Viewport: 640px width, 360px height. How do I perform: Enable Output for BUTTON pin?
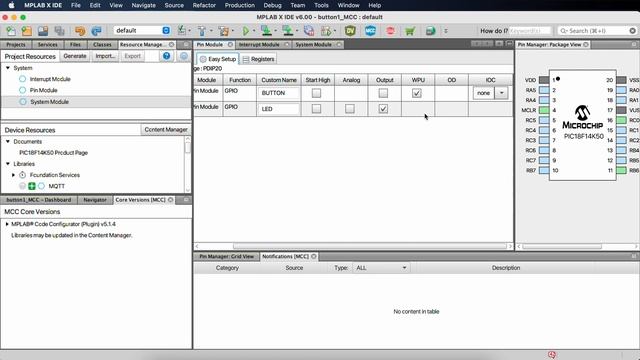pos(383,93)
